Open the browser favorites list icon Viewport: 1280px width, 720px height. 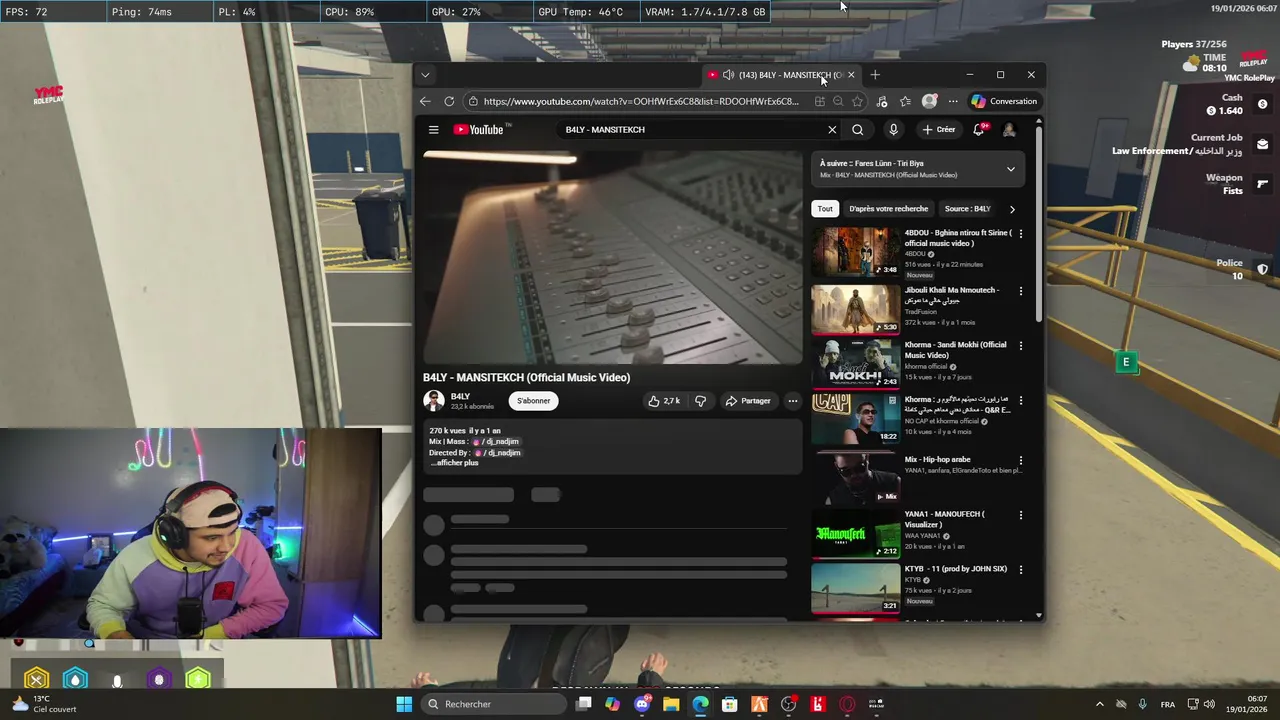(x=905, y=101)
